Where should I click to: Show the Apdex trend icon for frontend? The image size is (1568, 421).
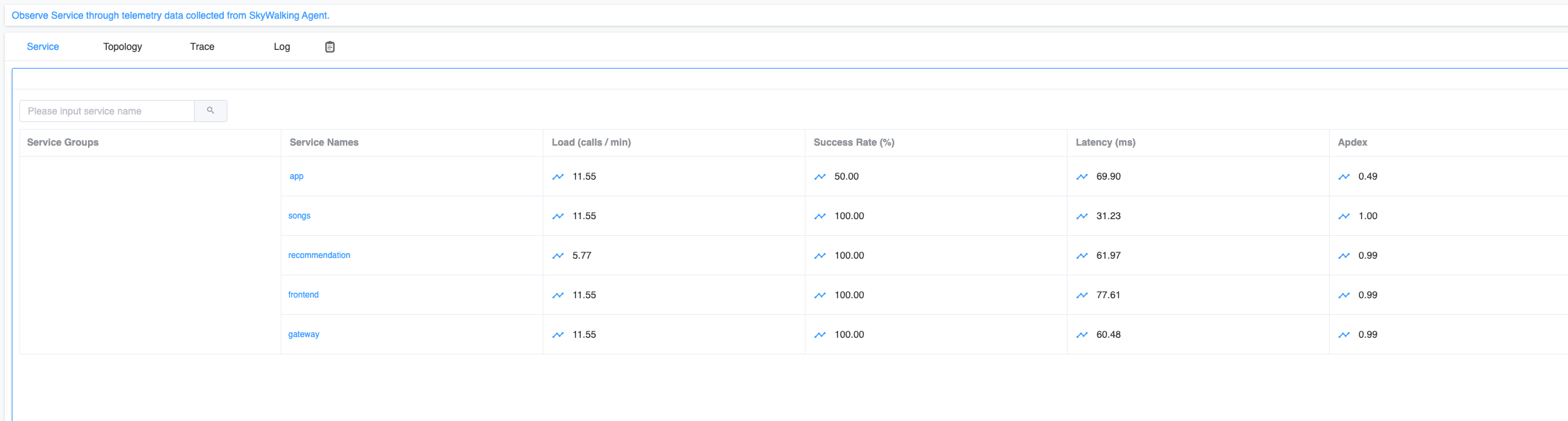click(1344, 295)
